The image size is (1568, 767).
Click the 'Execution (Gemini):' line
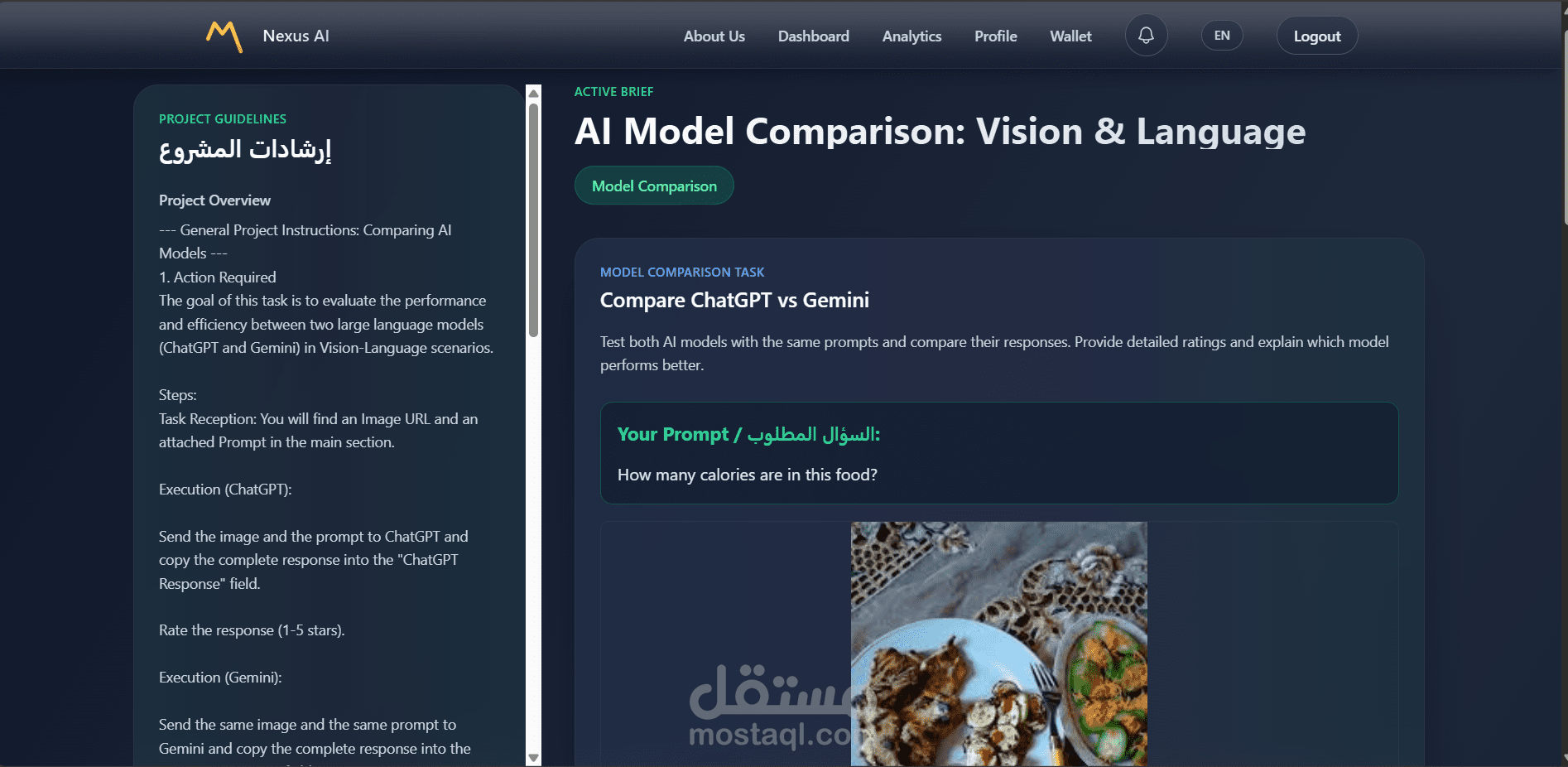[x=220, y=678]
